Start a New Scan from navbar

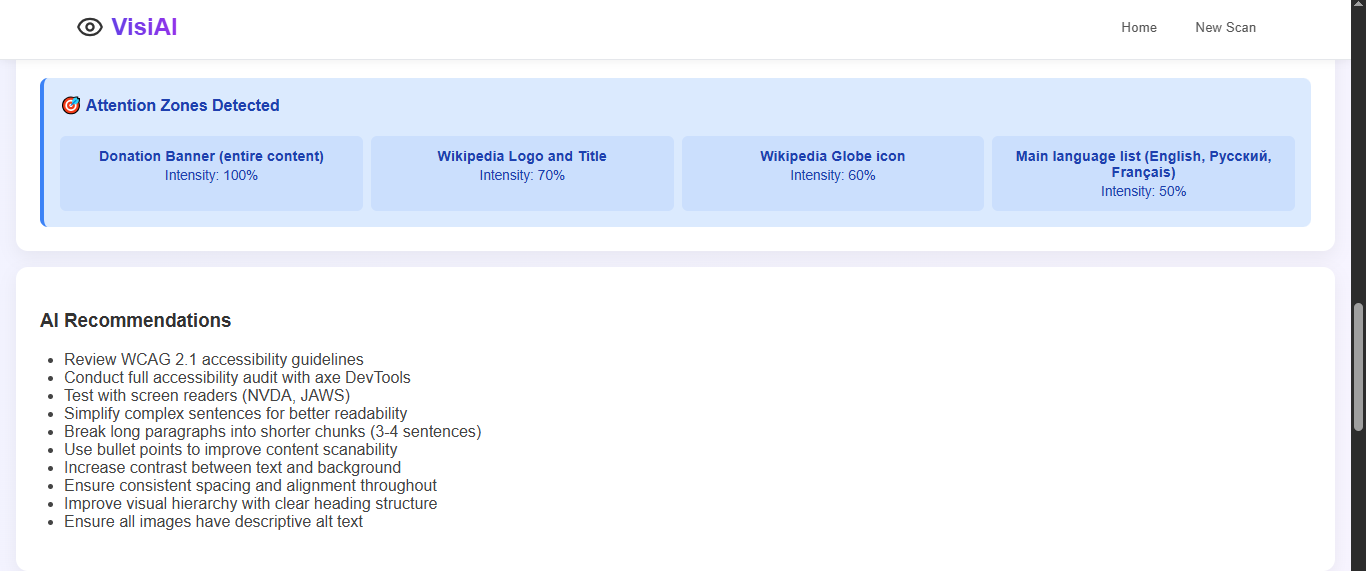[x=1225, y=28]
